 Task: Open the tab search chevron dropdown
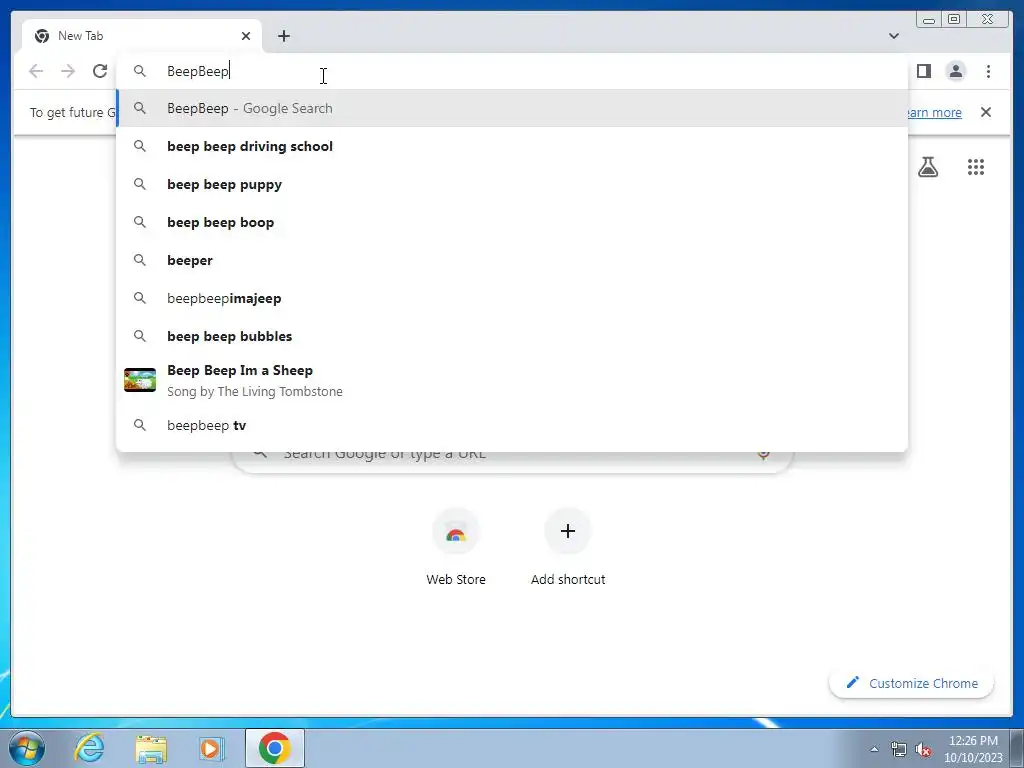(x=893, y=36)
